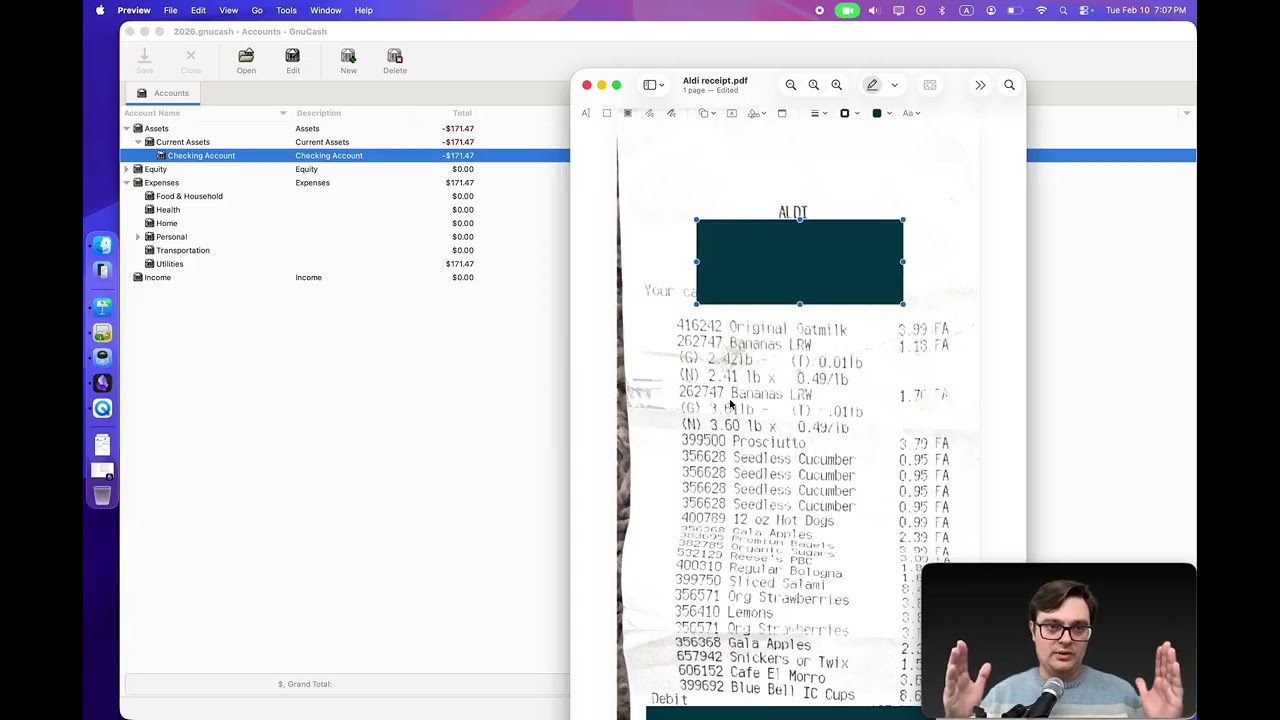Collapse the Expenses account tree
The height and width of the screenshot is (720, 1280).
(x=127, y=183)
